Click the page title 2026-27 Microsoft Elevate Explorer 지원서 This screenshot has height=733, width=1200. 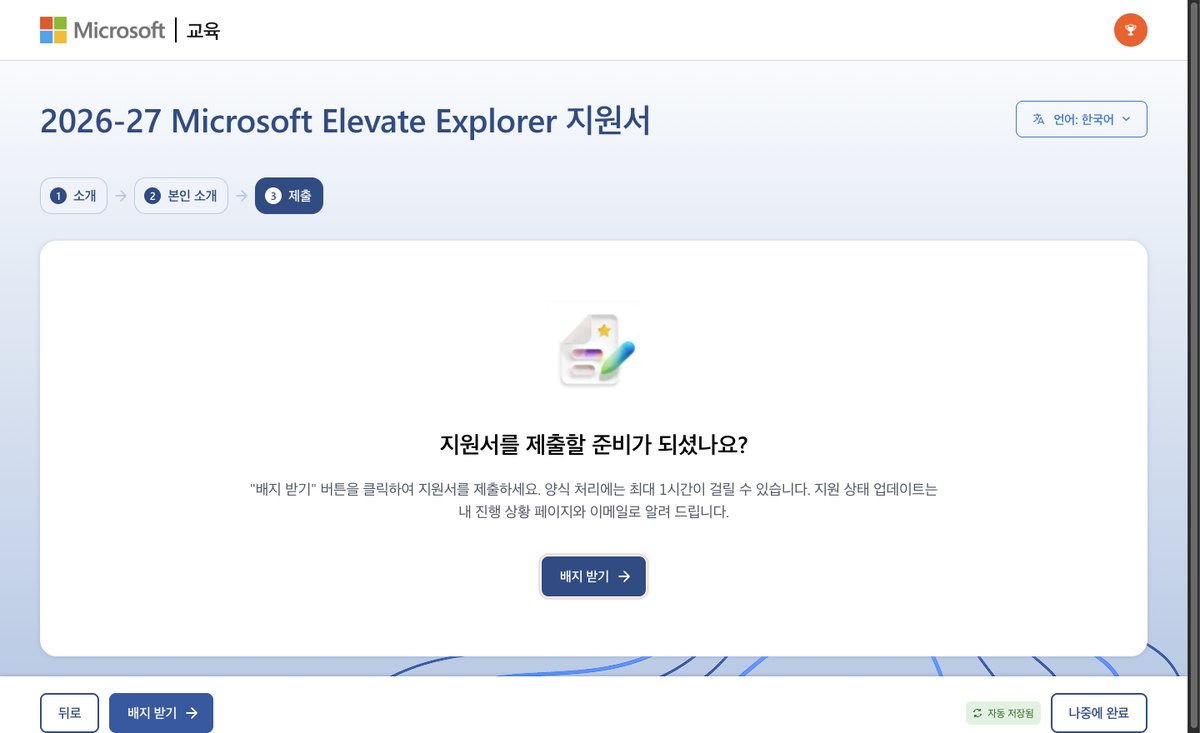pos(345,121)
